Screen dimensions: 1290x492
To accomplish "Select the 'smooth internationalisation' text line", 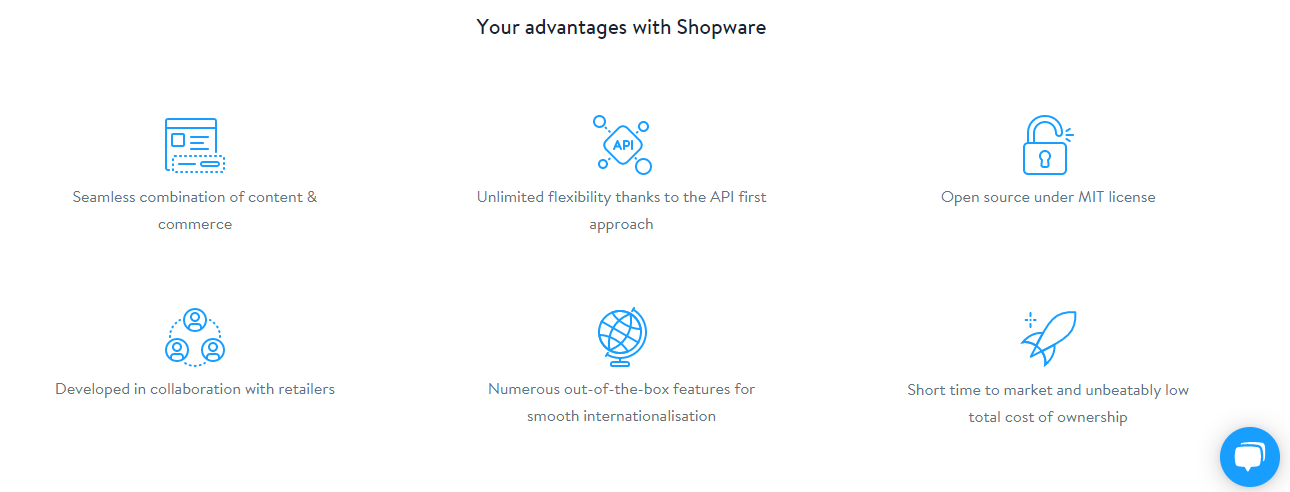I will (x=622, y=417).
